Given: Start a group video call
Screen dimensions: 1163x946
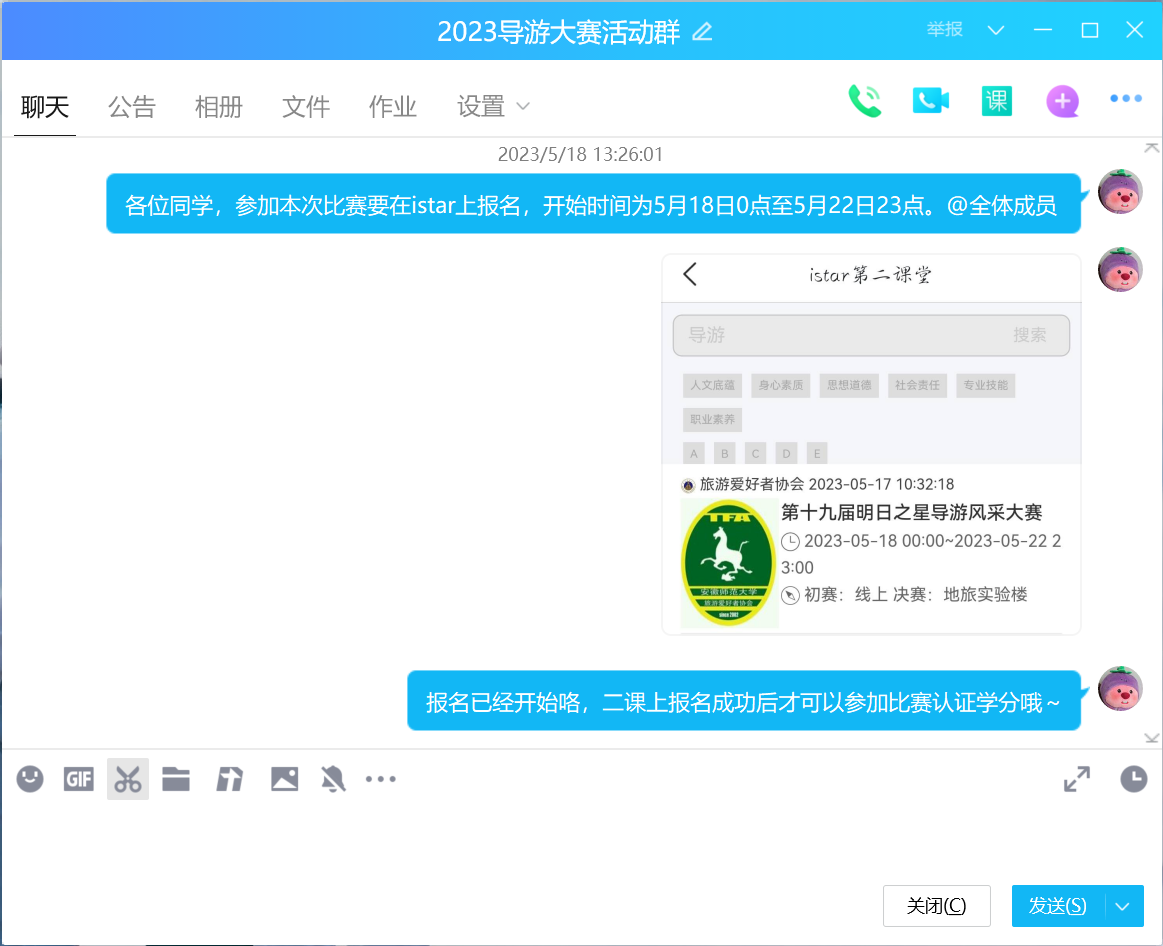Looking at the screenshot, I should point(930,101).
